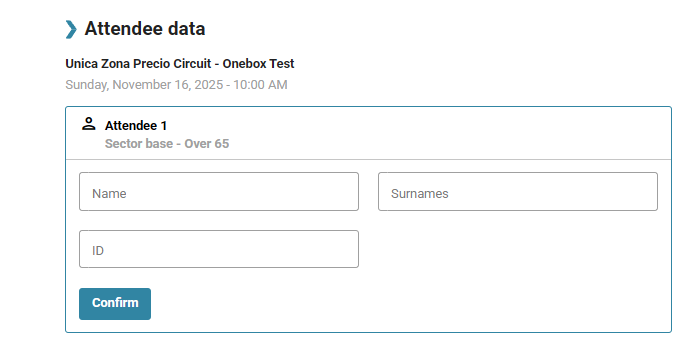Click the Over 65 rate text
The height and width of the screenshot is (364, 694).
click(x=207, y=144)
